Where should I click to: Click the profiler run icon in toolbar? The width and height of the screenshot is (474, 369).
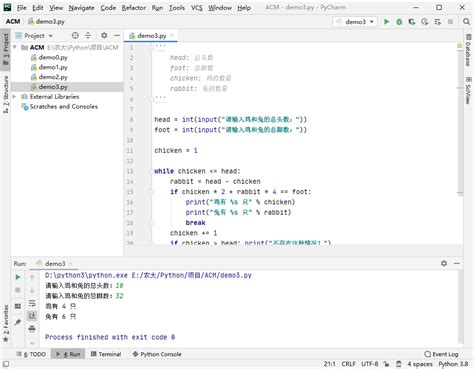pos(425,22)
